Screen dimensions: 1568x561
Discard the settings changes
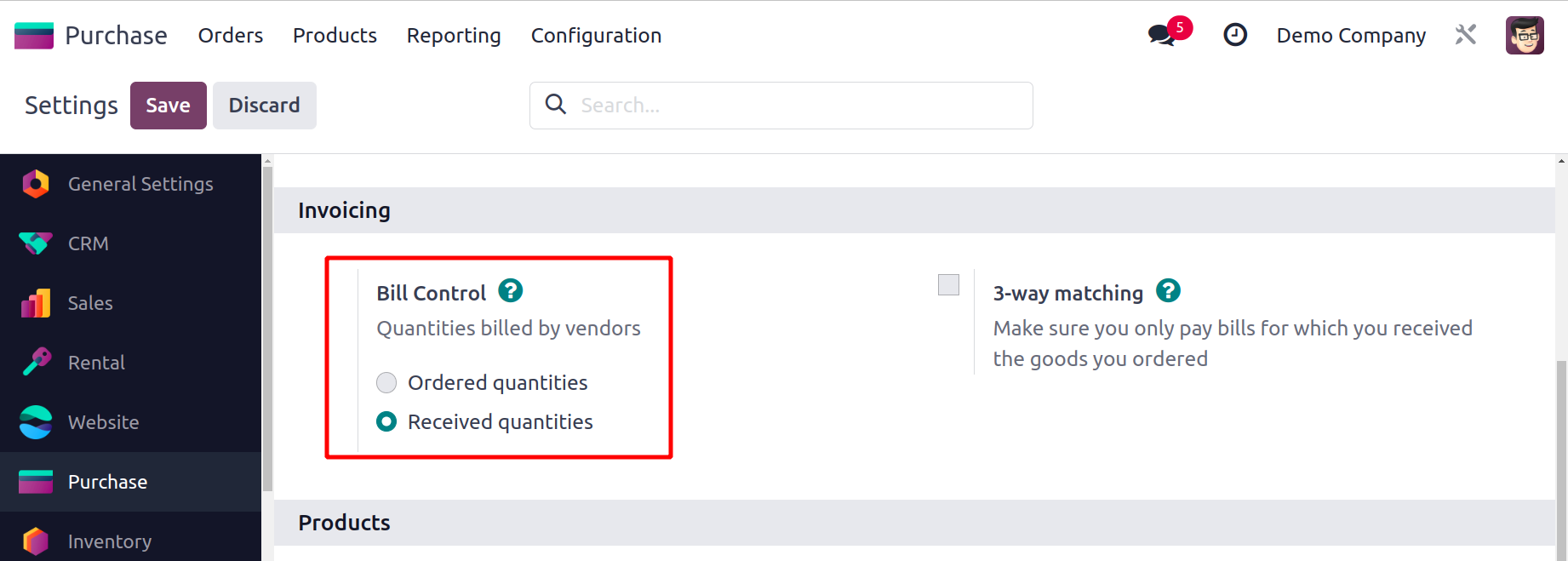264,106
